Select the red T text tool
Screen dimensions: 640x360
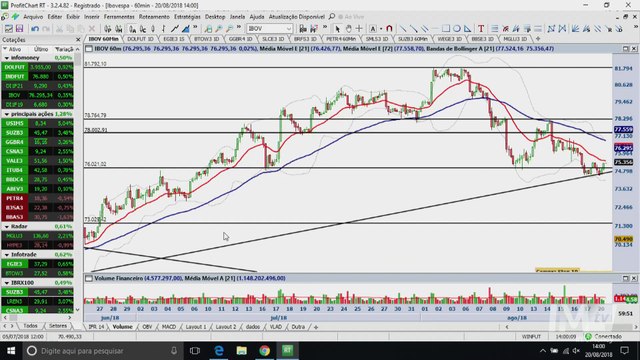pyautogui.click(x=481, y=29)
